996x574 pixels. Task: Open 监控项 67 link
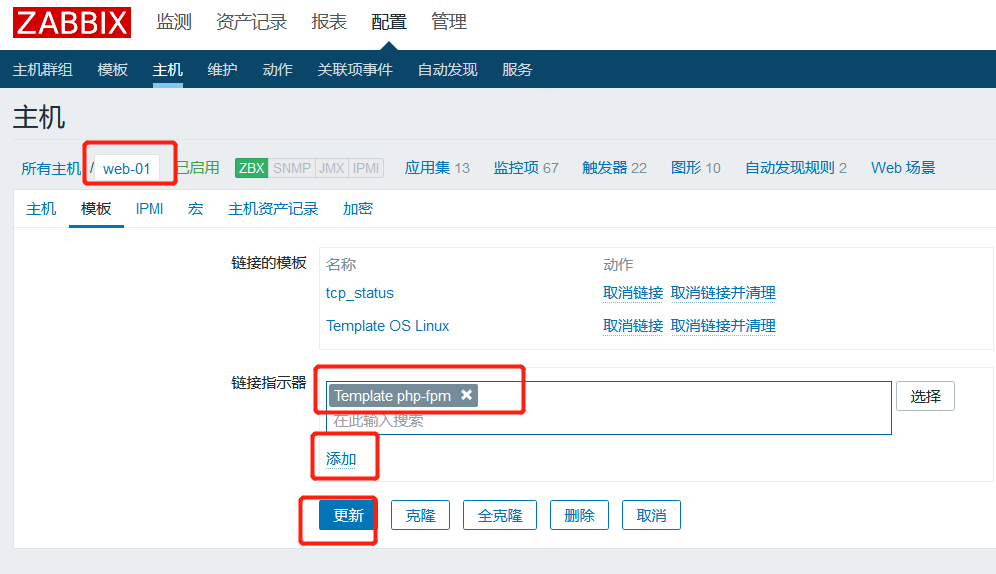click(x=526, y=168)
